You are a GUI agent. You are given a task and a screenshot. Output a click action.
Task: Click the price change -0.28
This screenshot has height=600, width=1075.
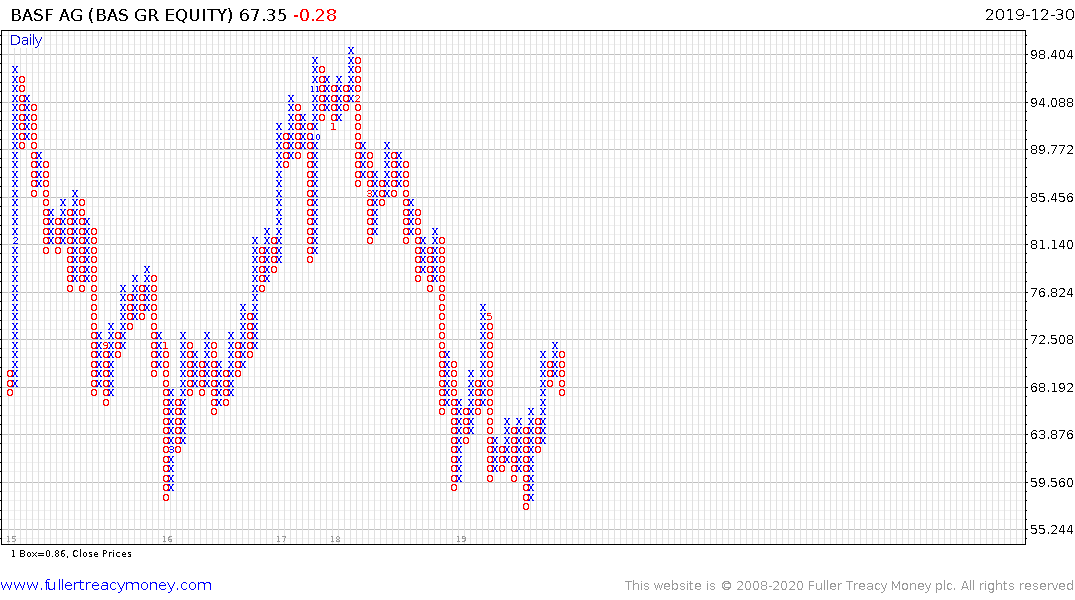point(315,15)
